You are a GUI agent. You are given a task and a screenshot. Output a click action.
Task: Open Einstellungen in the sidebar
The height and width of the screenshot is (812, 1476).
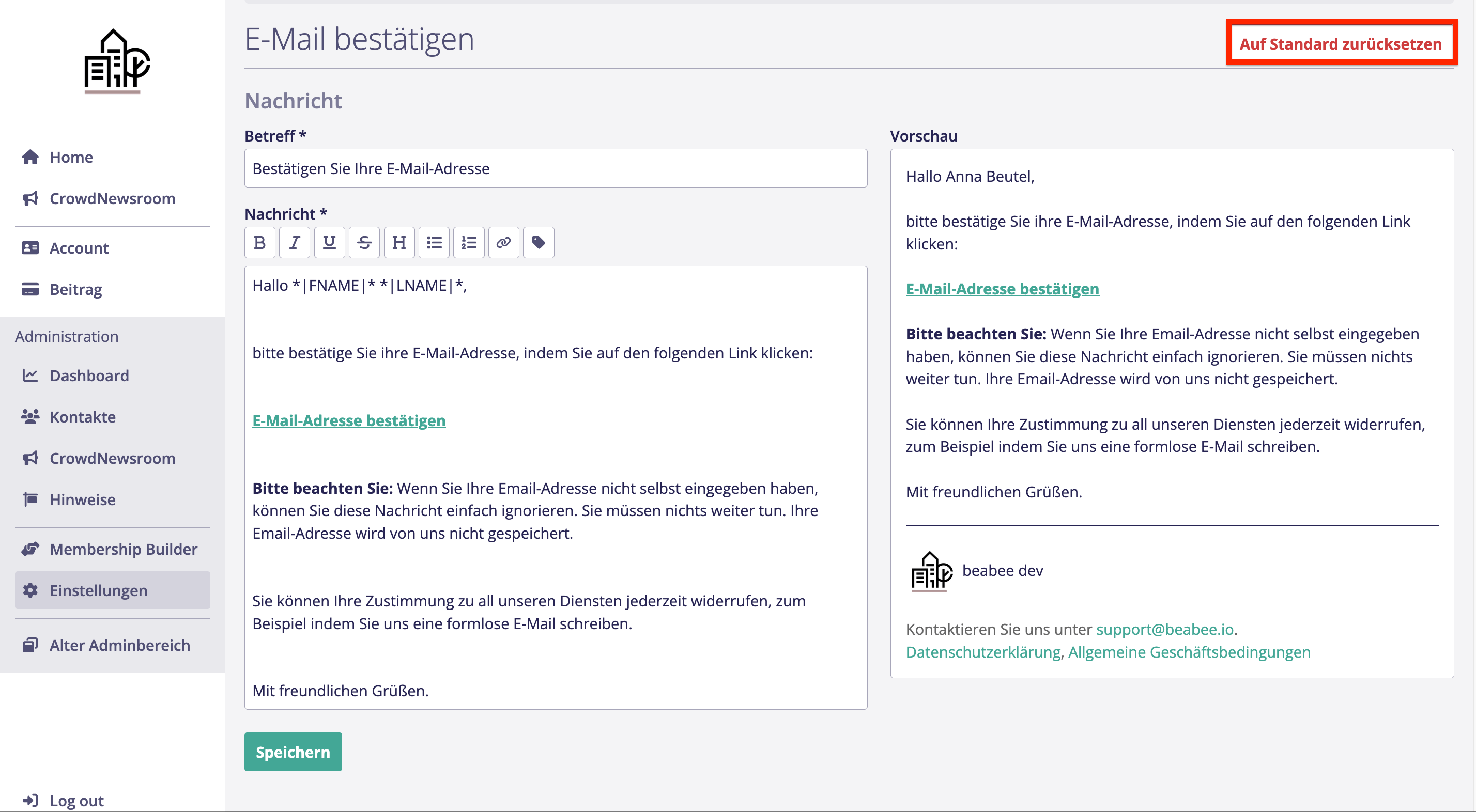point(99,590)
